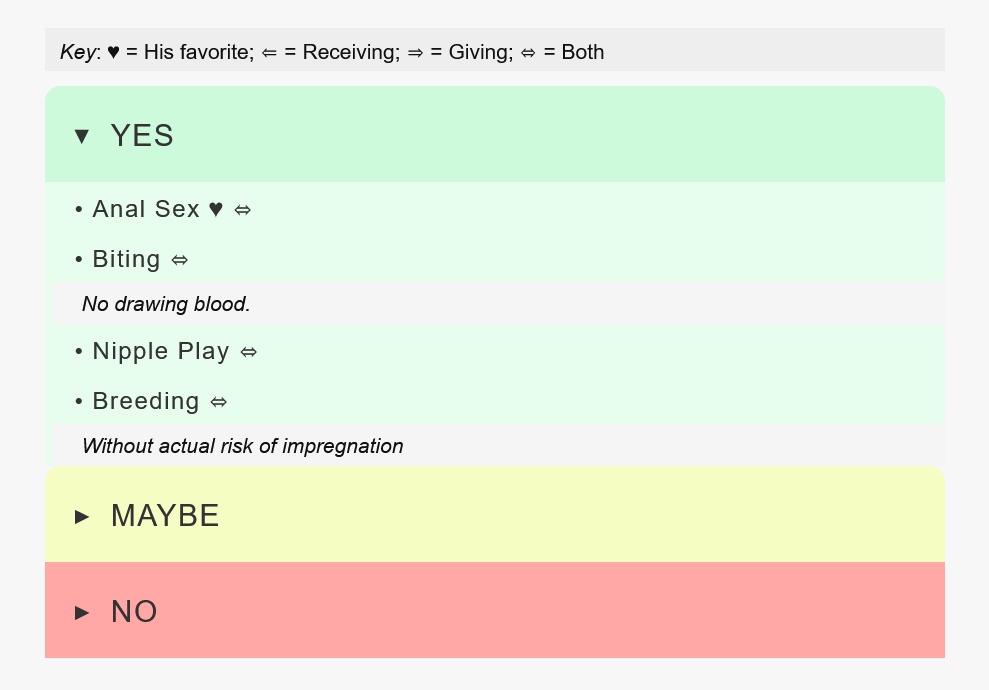Click the double arrow beside Nipple Play
This screenshot has width=989, height=690.
click(x=249, y=352)
